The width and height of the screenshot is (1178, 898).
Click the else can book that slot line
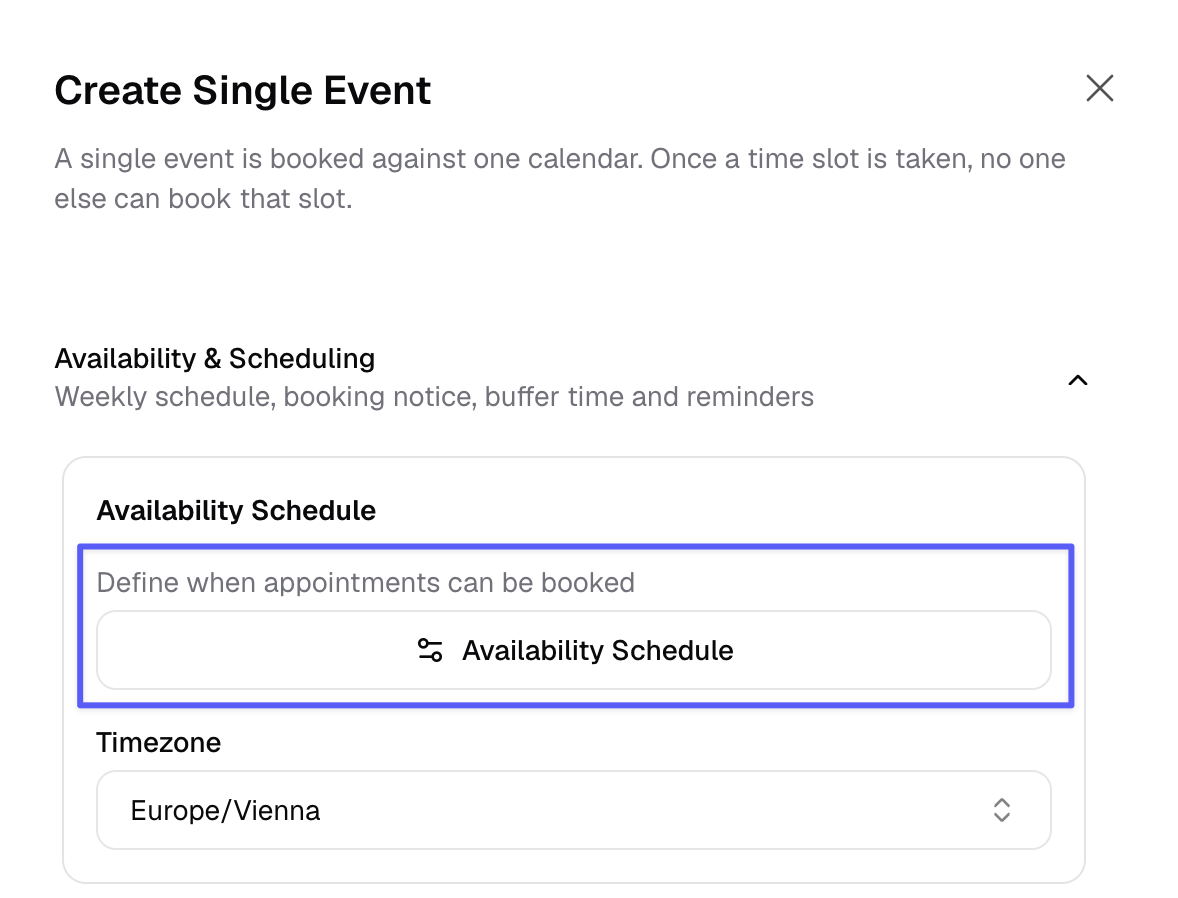pos(203,199)
